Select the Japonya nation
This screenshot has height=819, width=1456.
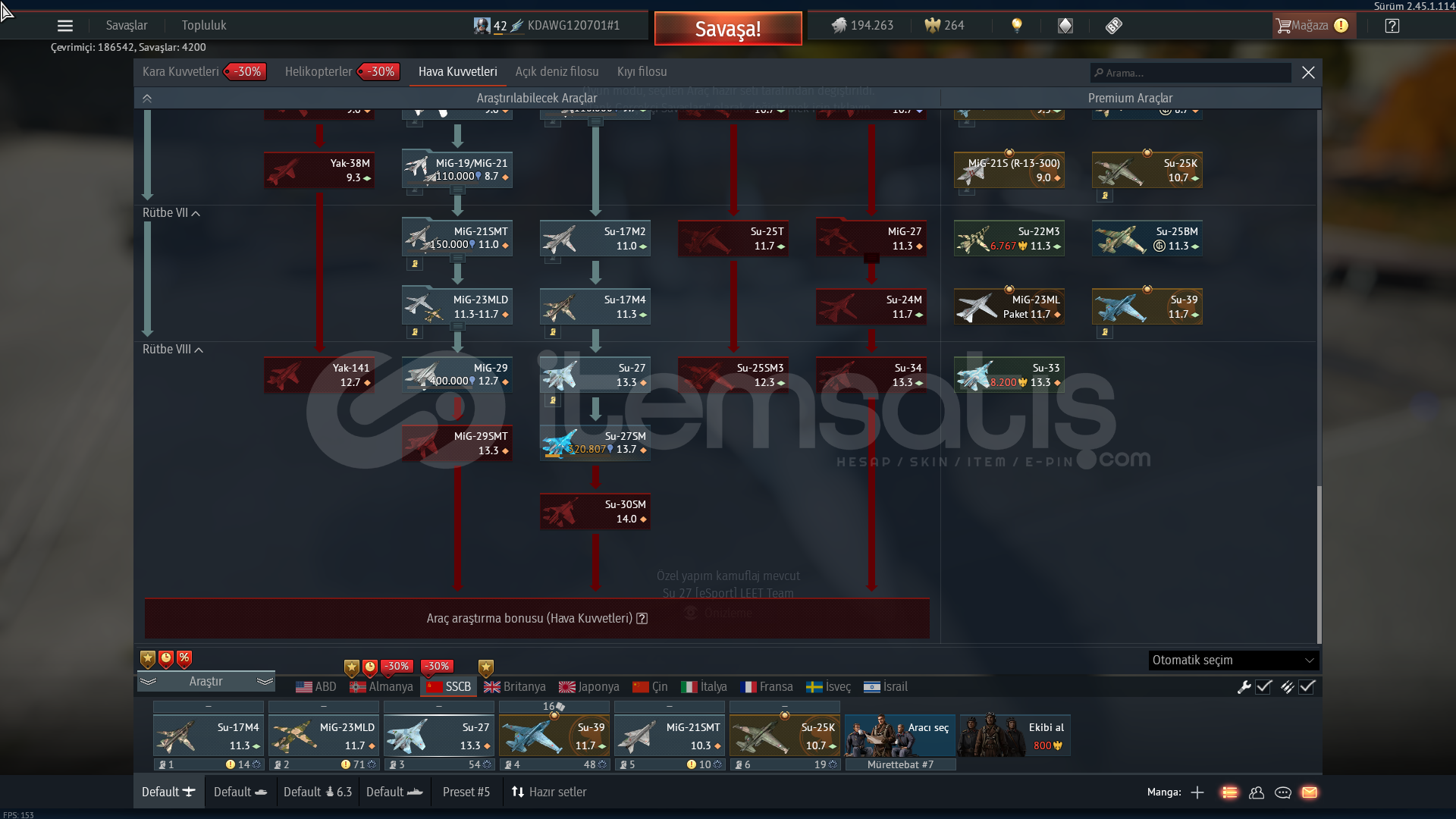pos(589,687)
